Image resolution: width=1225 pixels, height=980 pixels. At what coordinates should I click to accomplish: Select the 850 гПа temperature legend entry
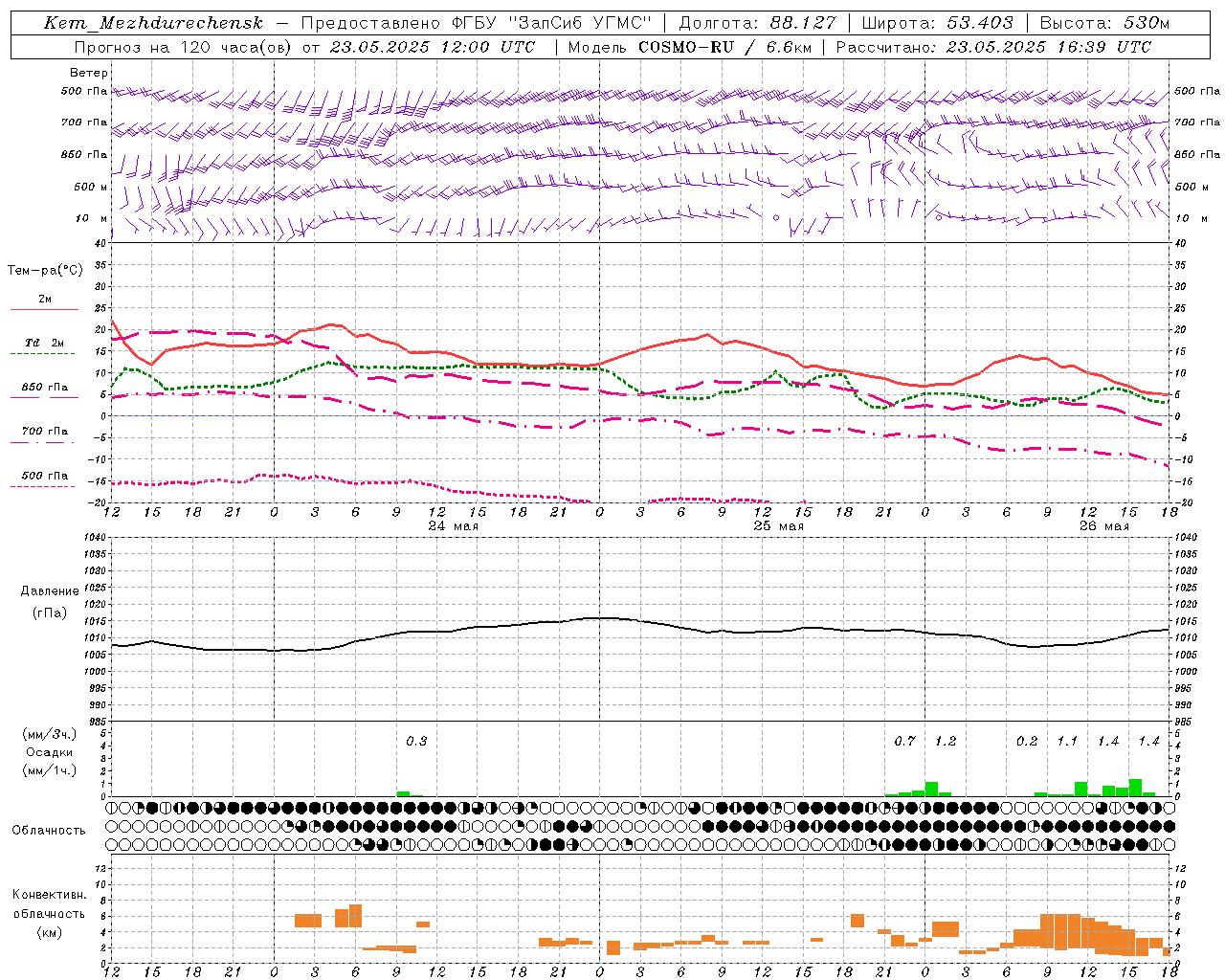[x=45, y=388]
